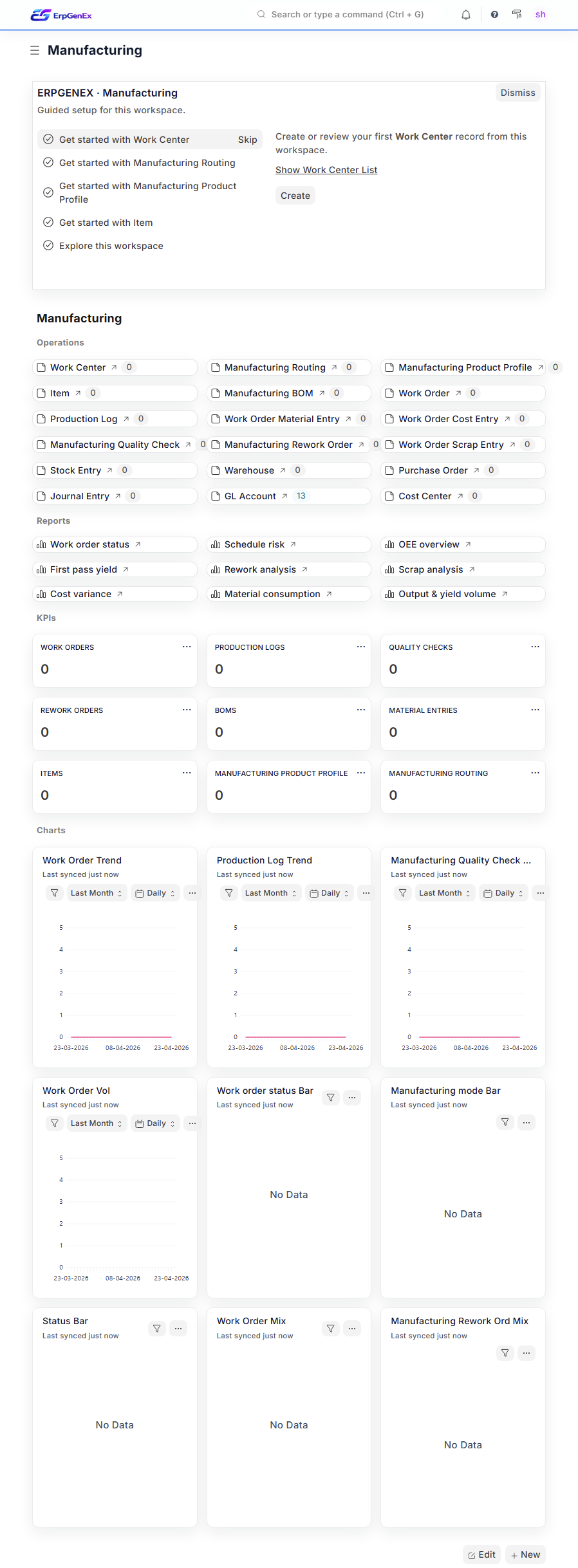Check Get started with Manufacturing Routing step
Viewport: 578px width, 1568px height.
coord(48,162)
